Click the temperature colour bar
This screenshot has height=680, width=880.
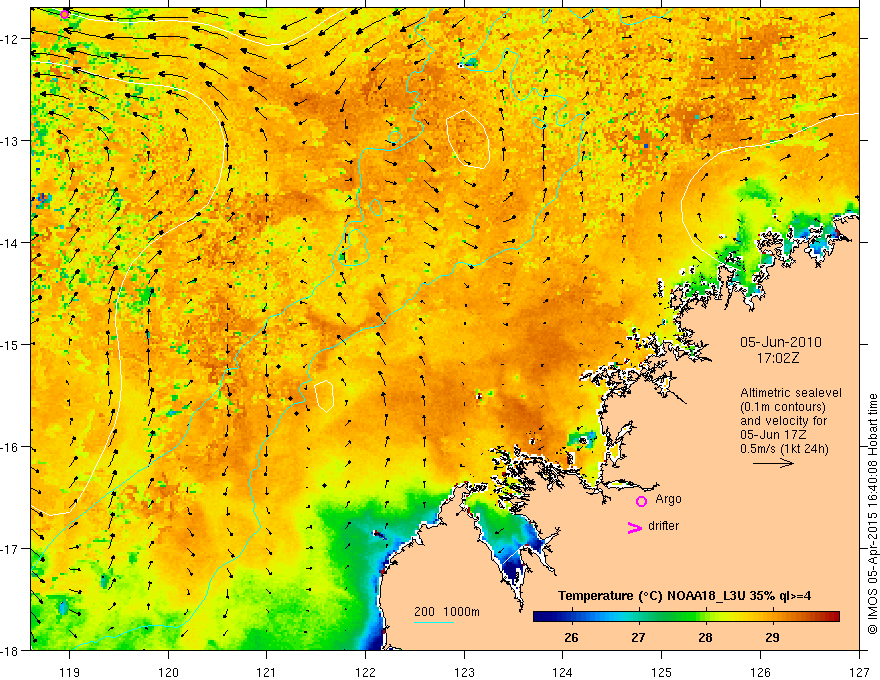tap(686, 617)
